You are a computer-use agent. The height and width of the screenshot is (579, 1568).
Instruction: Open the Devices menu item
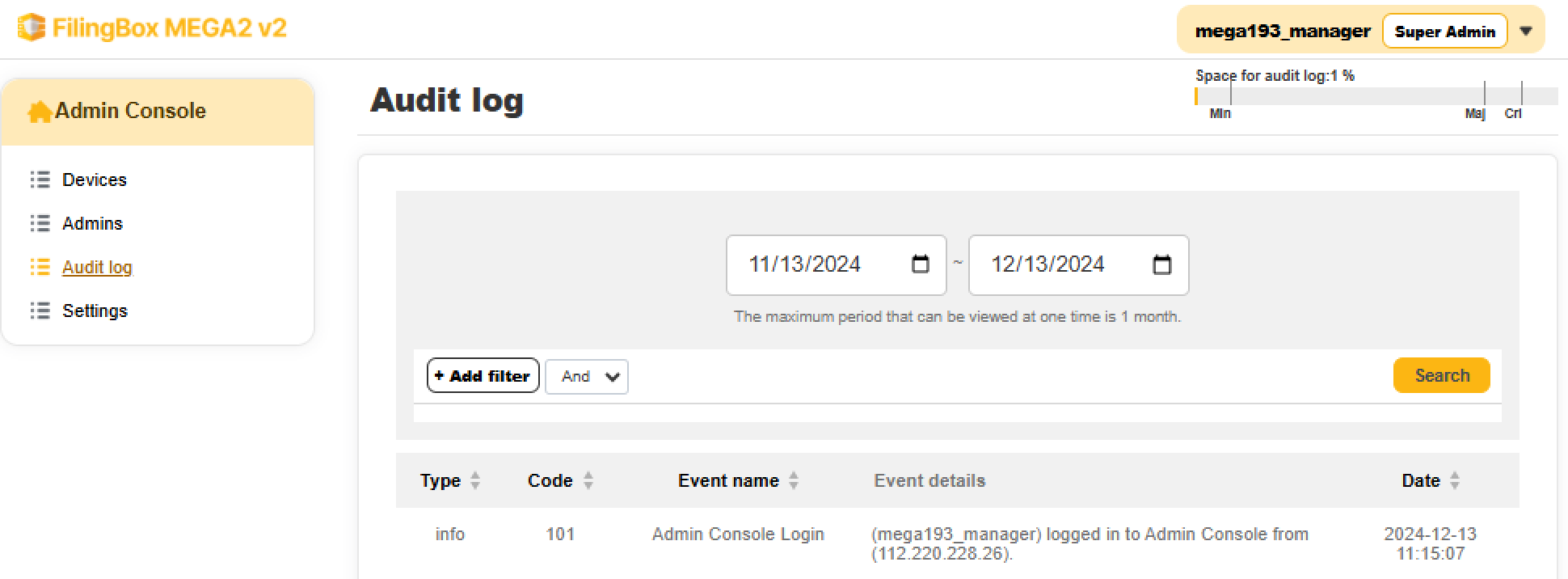pos(94,180)
